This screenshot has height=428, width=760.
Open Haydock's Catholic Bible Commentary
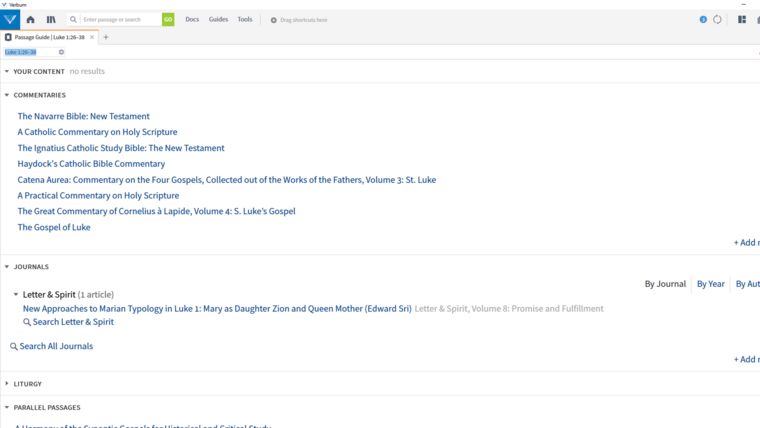tap(91, 164)
